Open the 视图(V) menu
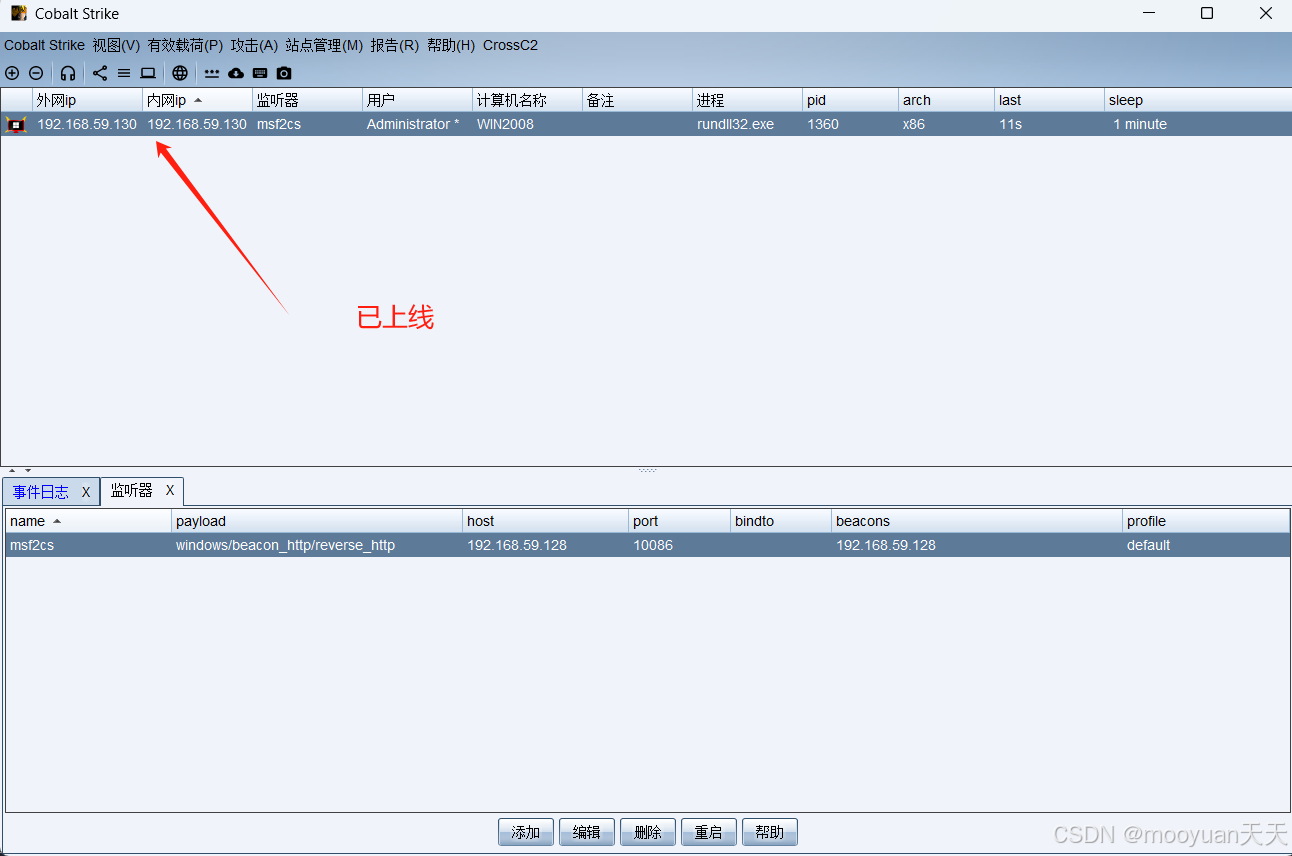This screenshot has height=856, width=1292. click(116, 45)
